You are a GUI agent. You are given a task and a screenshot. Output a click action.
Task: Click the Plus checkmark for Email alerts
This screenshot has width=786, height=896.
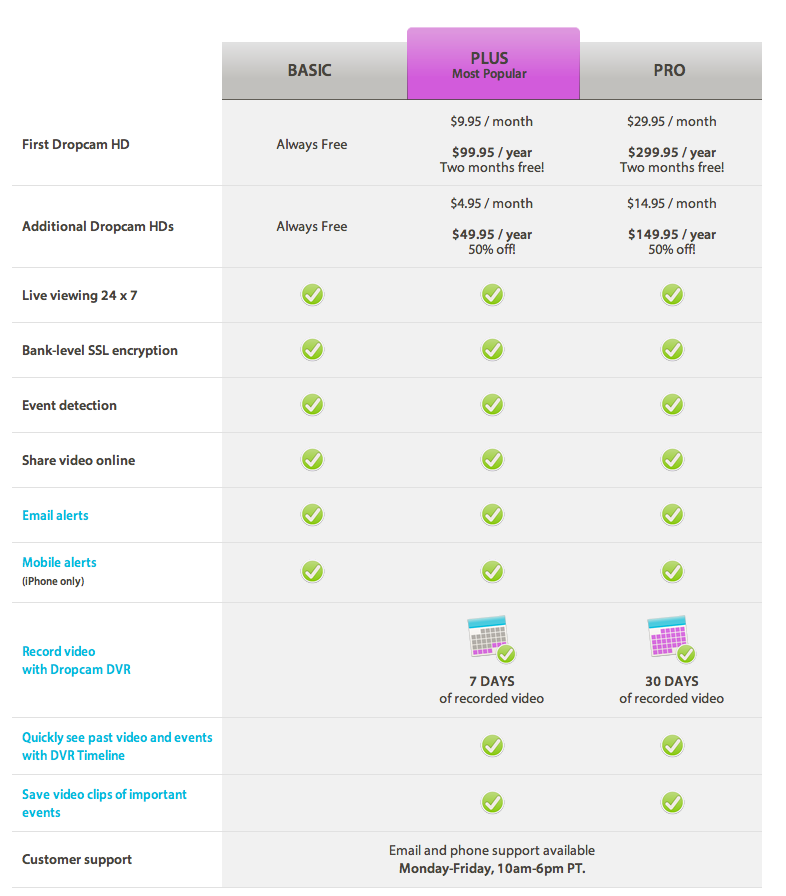[x=492, y=515]
